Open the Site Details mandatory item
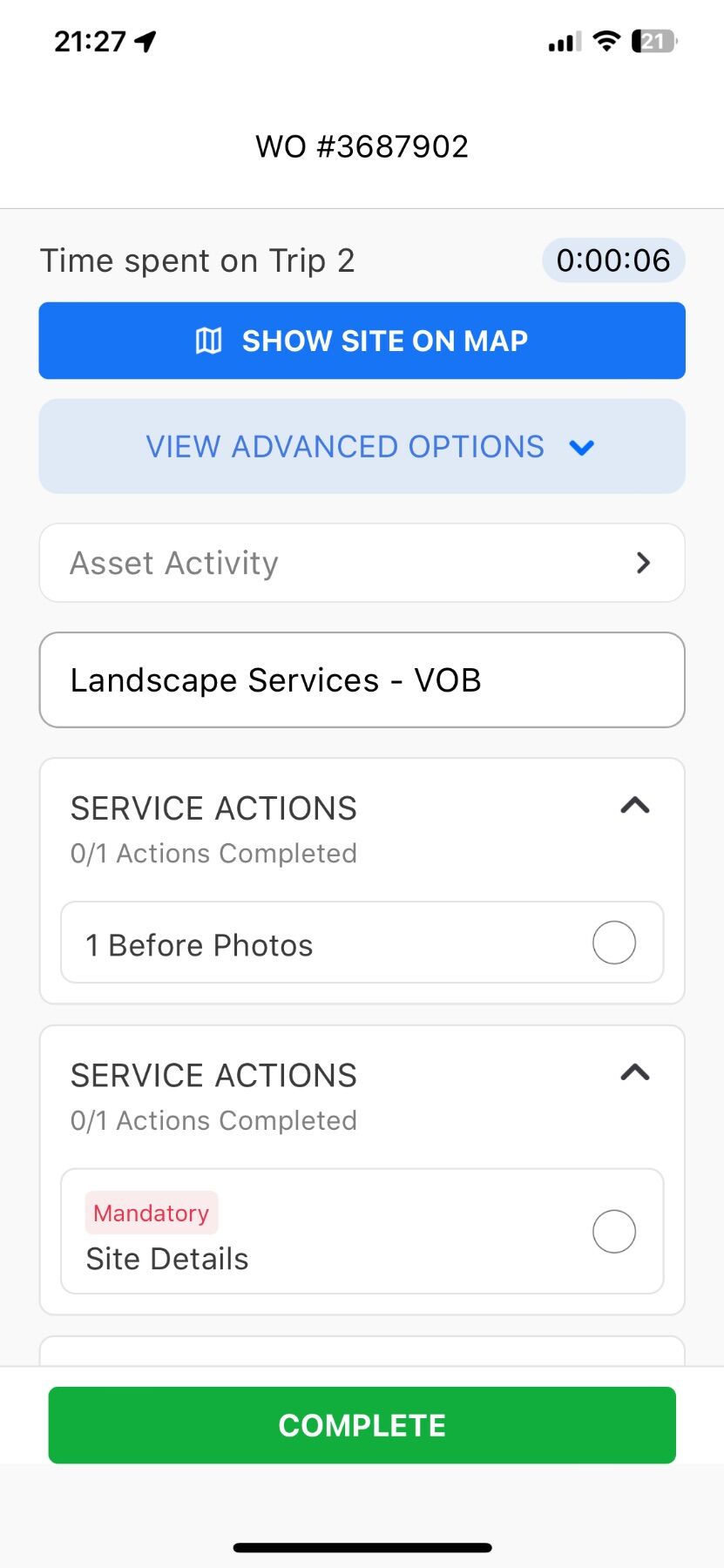The image size is (724, 1568). tap(362, 1232)
